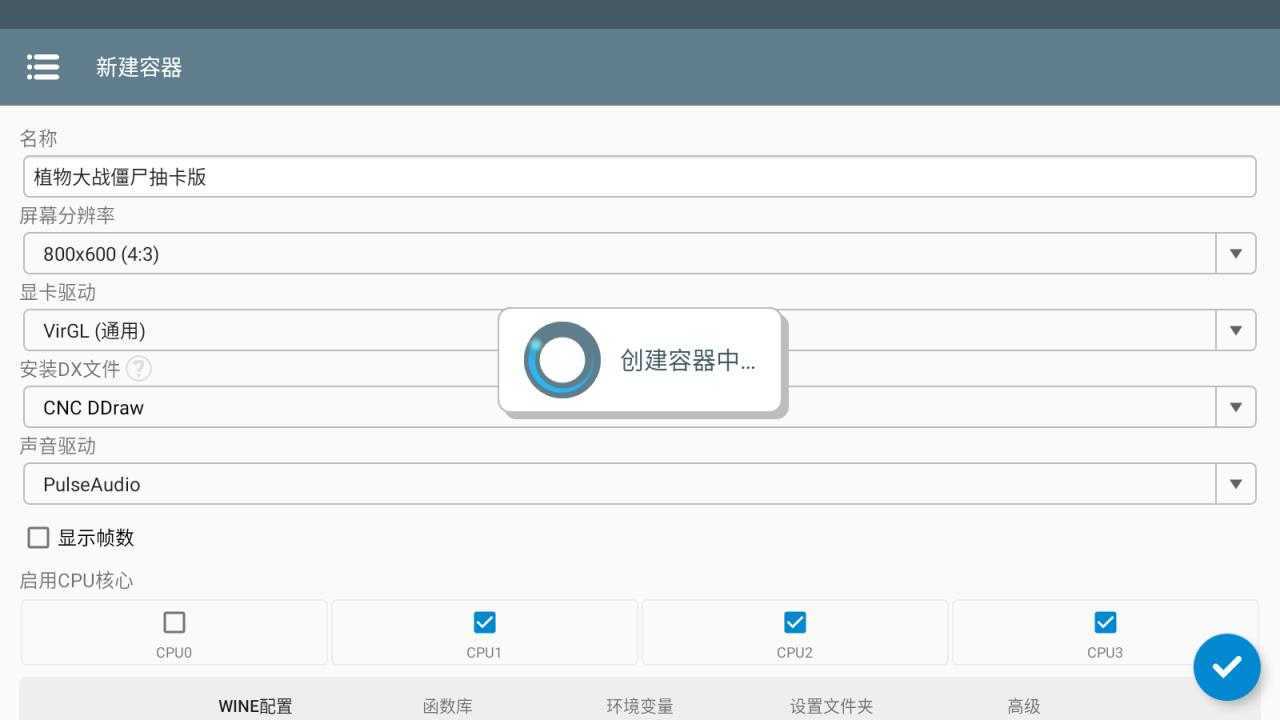Image resolution: width=1280 pixels, height=720 pixels.
Task: Open the 环境变量 tab
Action: click(x=639, y=706)
